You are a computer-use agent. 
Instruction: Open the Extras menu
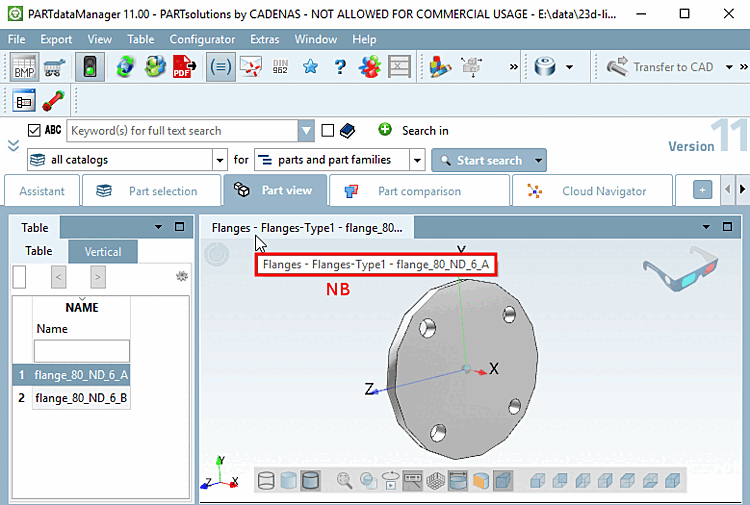[x=265, y=39]
